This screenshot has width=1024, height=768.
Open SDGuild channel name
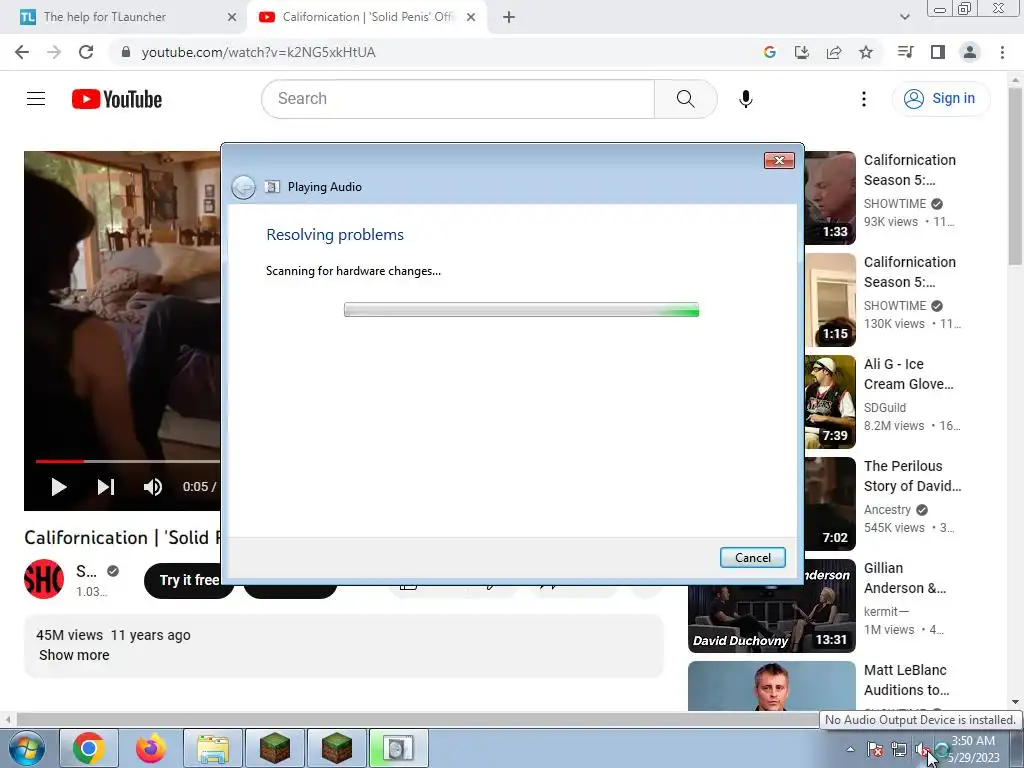pos(884,408)
